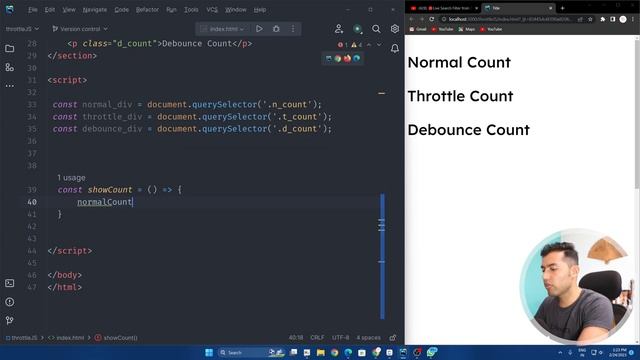Click the 40:18 caret position in status bar

(x=296, y=338)
